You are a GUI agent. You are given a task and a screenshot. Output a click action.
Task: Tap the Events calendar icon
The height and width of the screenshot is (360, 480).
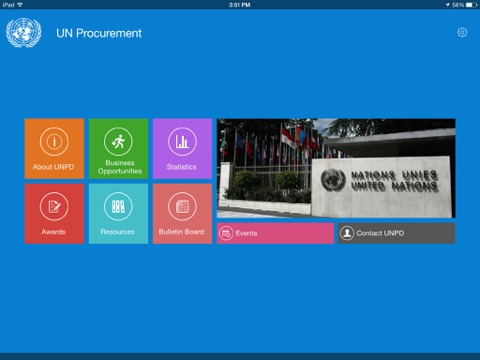tap(226, 233)
